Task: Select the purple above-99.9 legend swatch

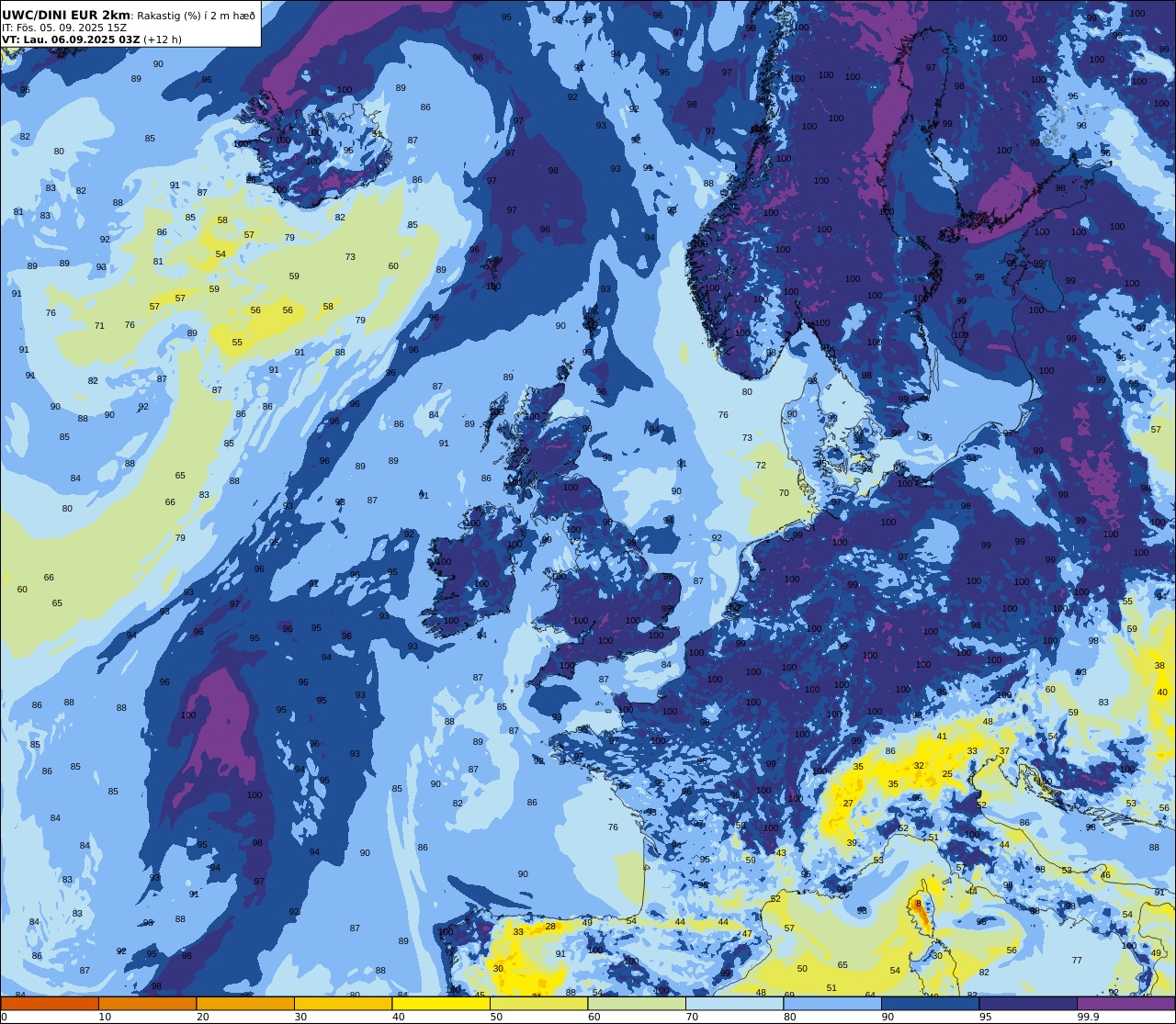Action: 1125,1003
